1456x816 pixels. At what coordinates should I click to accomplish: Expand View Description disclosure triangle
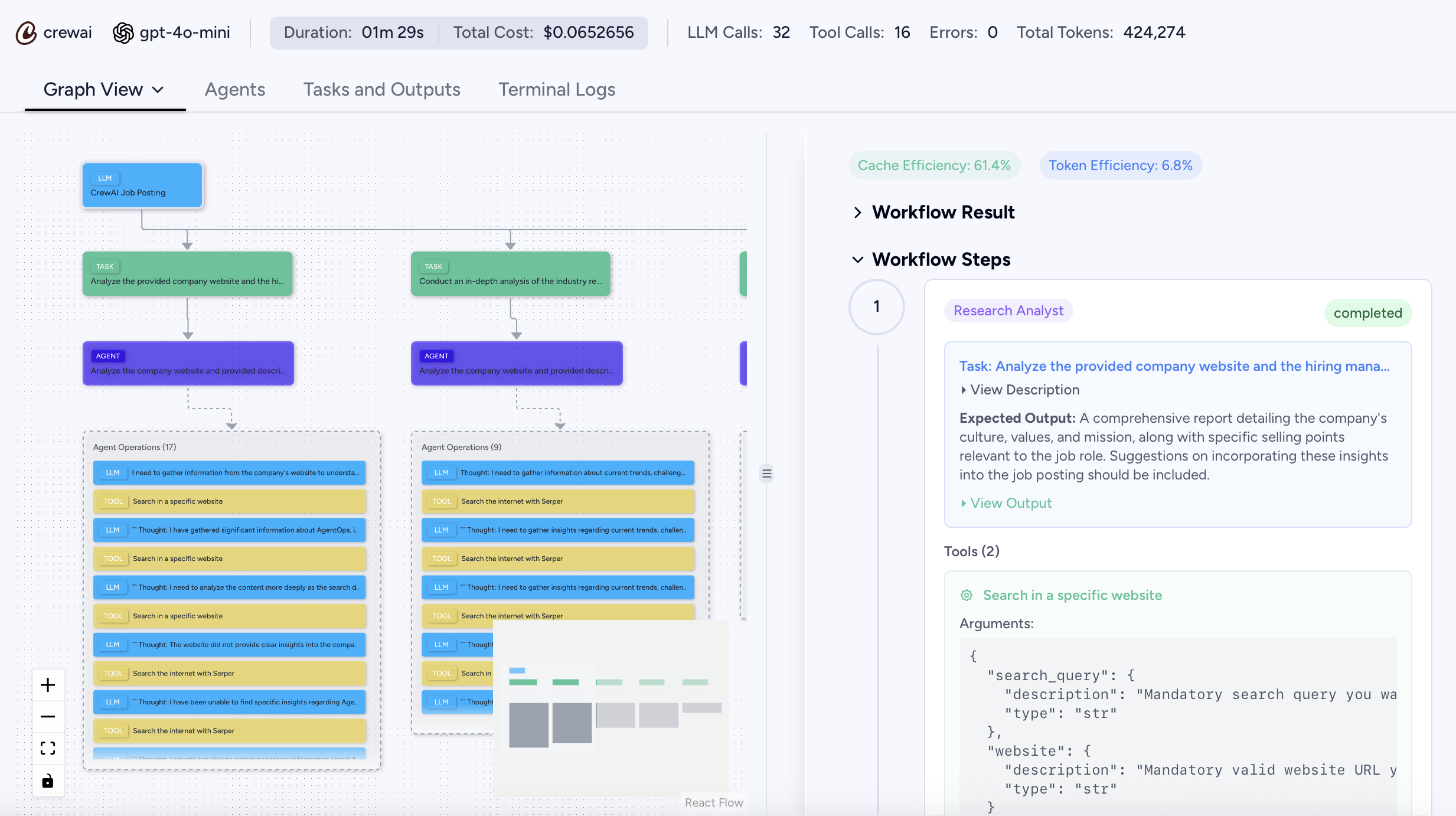pyautogui.click(x=964, y=390)
